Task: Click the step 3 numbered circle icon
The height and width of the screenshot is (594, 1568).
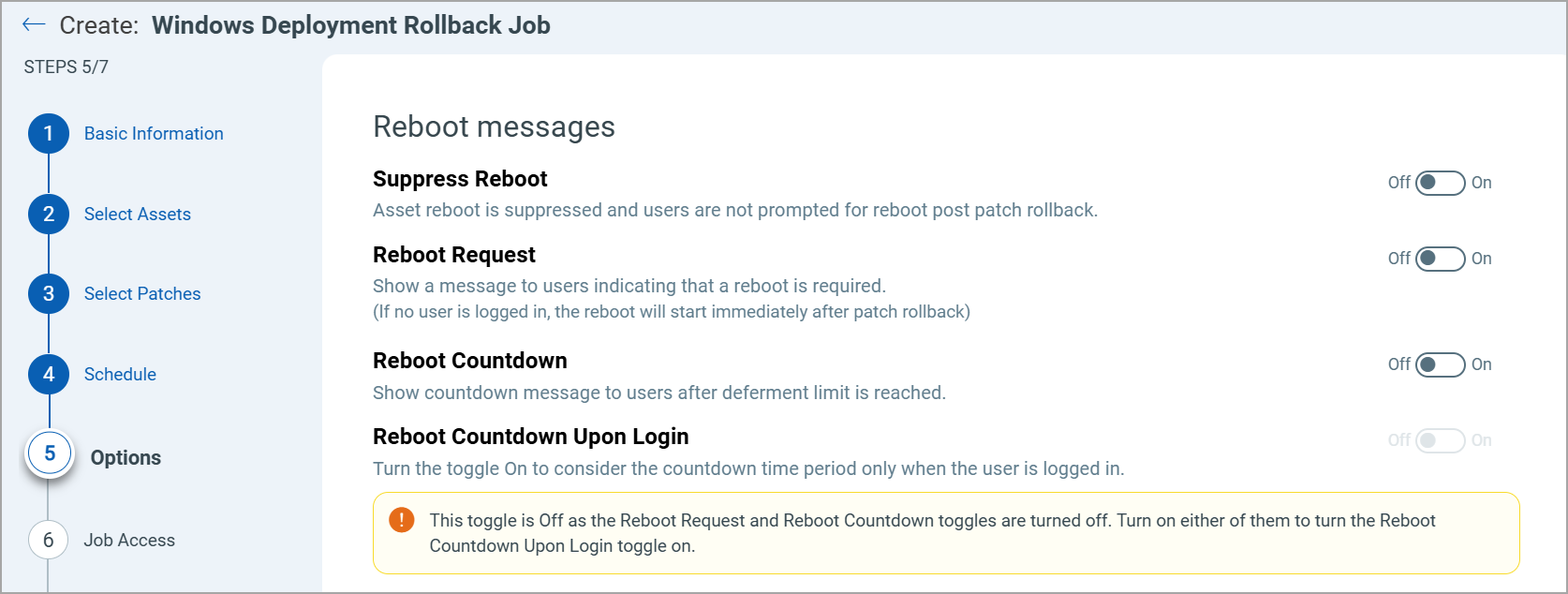Action: 48,293
